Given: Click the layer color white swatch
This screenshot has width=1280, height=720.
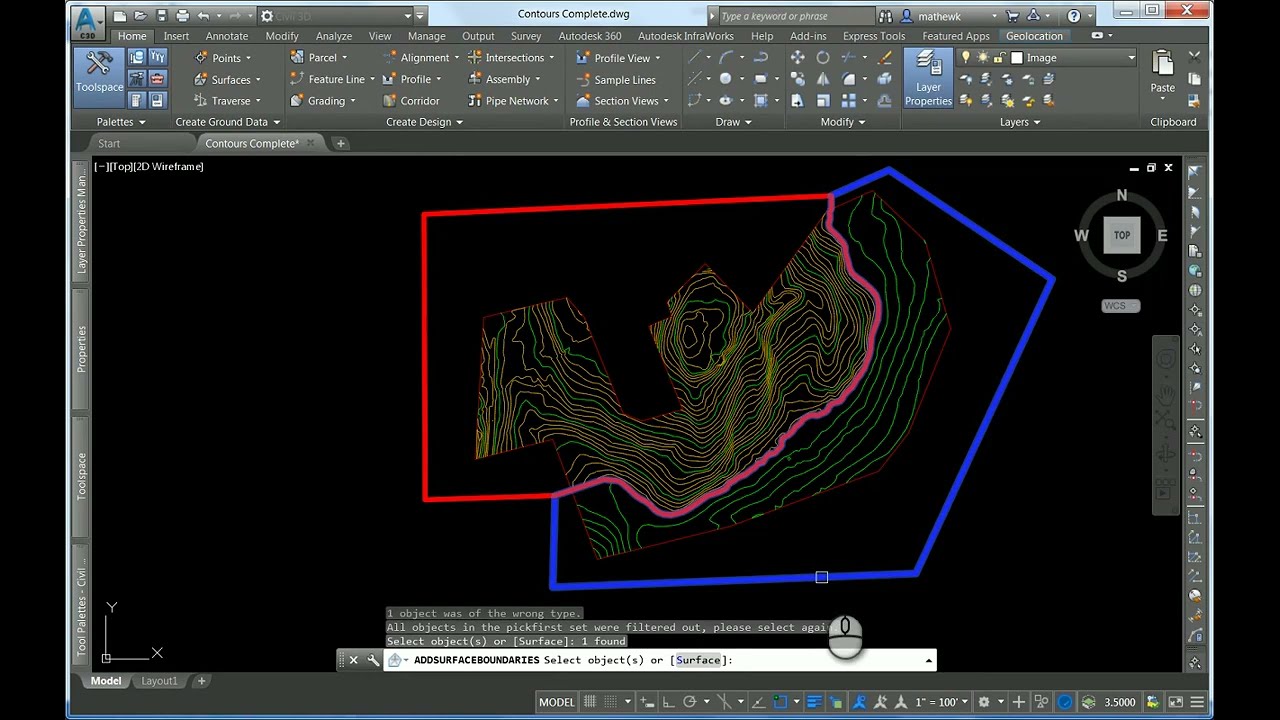Looking at the screenshot, I should coord(1017,58).
